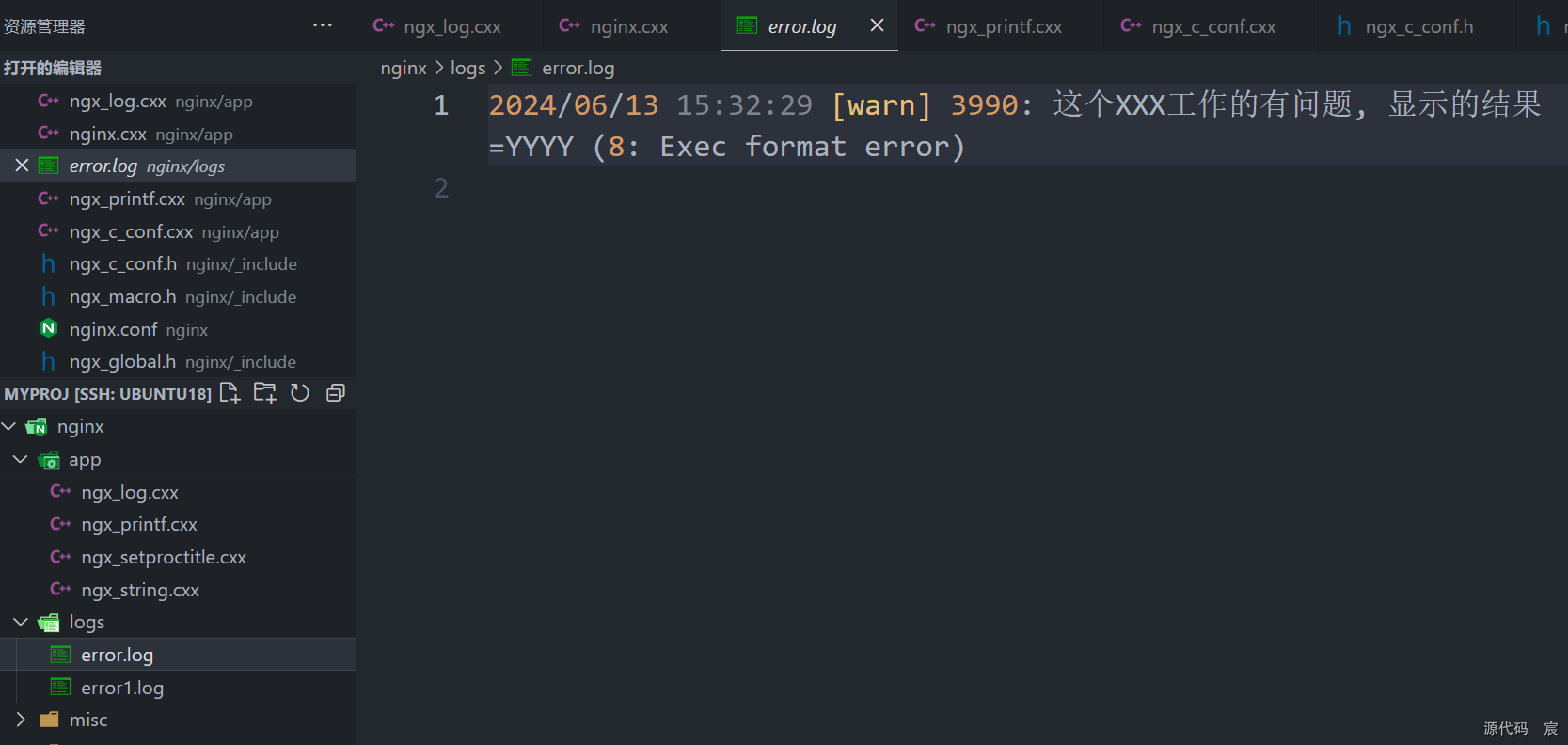1568x745 pixels.
Task: Open error1.log in the logs folder
Action: tap(178, 688)
